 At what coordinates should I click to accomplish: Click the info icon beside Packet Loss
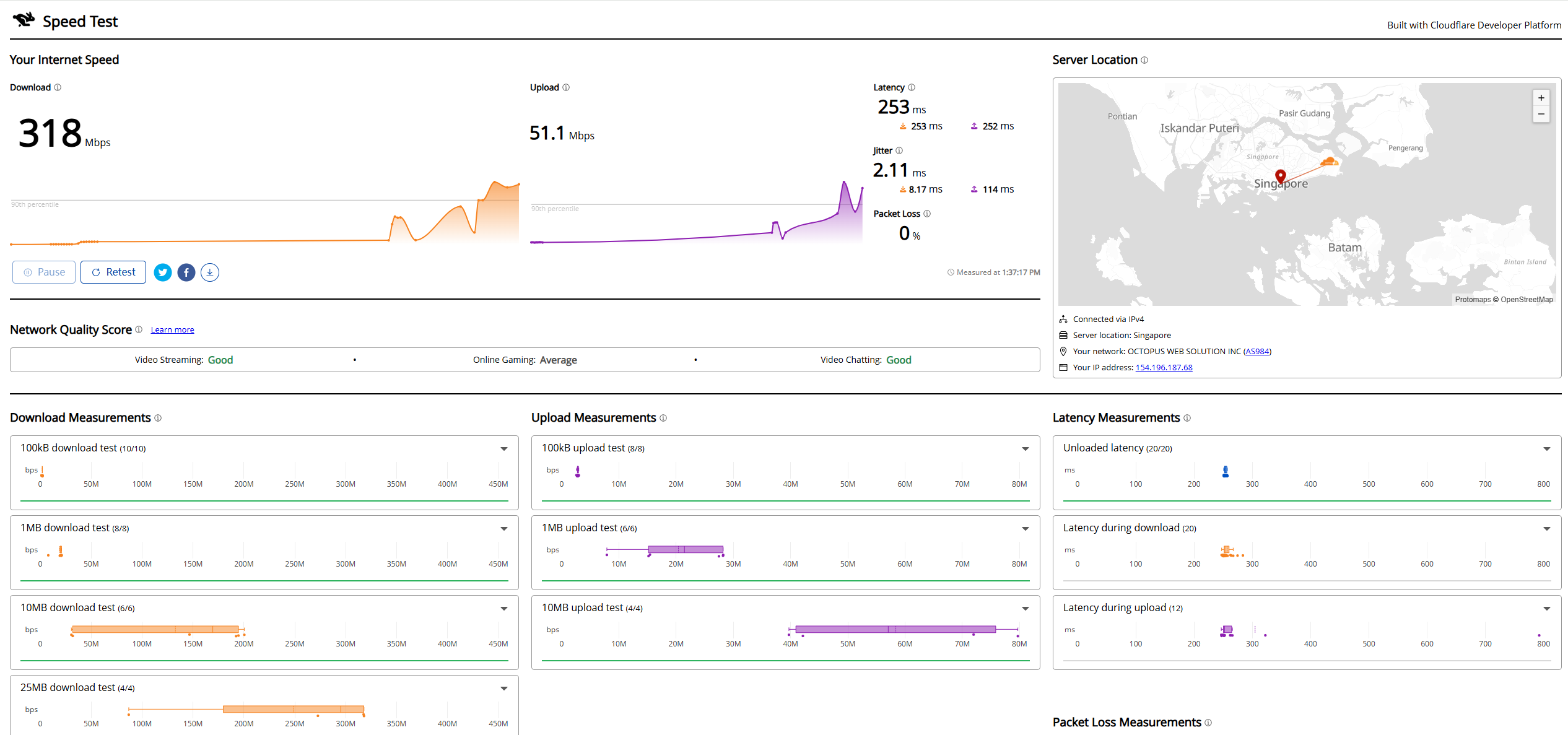(927, 214)
